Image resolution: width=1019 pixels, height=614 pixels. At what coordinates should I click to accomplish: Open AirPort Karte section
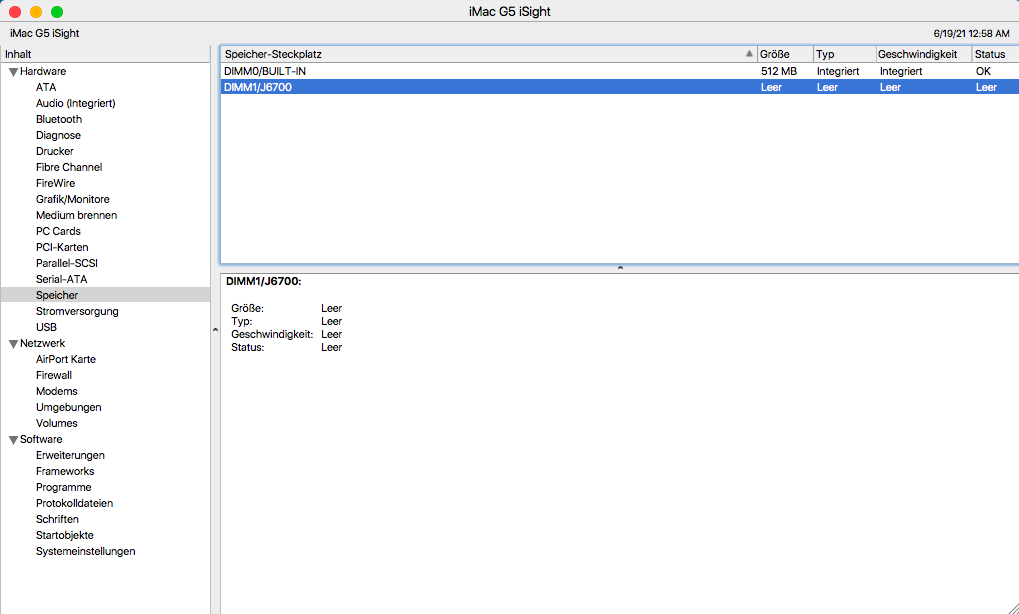tap(66, 359)
